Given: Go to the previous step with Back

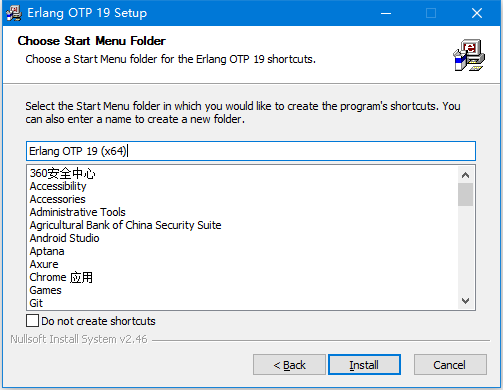Looking at the screenshot, I should click(x=289, y=365).
